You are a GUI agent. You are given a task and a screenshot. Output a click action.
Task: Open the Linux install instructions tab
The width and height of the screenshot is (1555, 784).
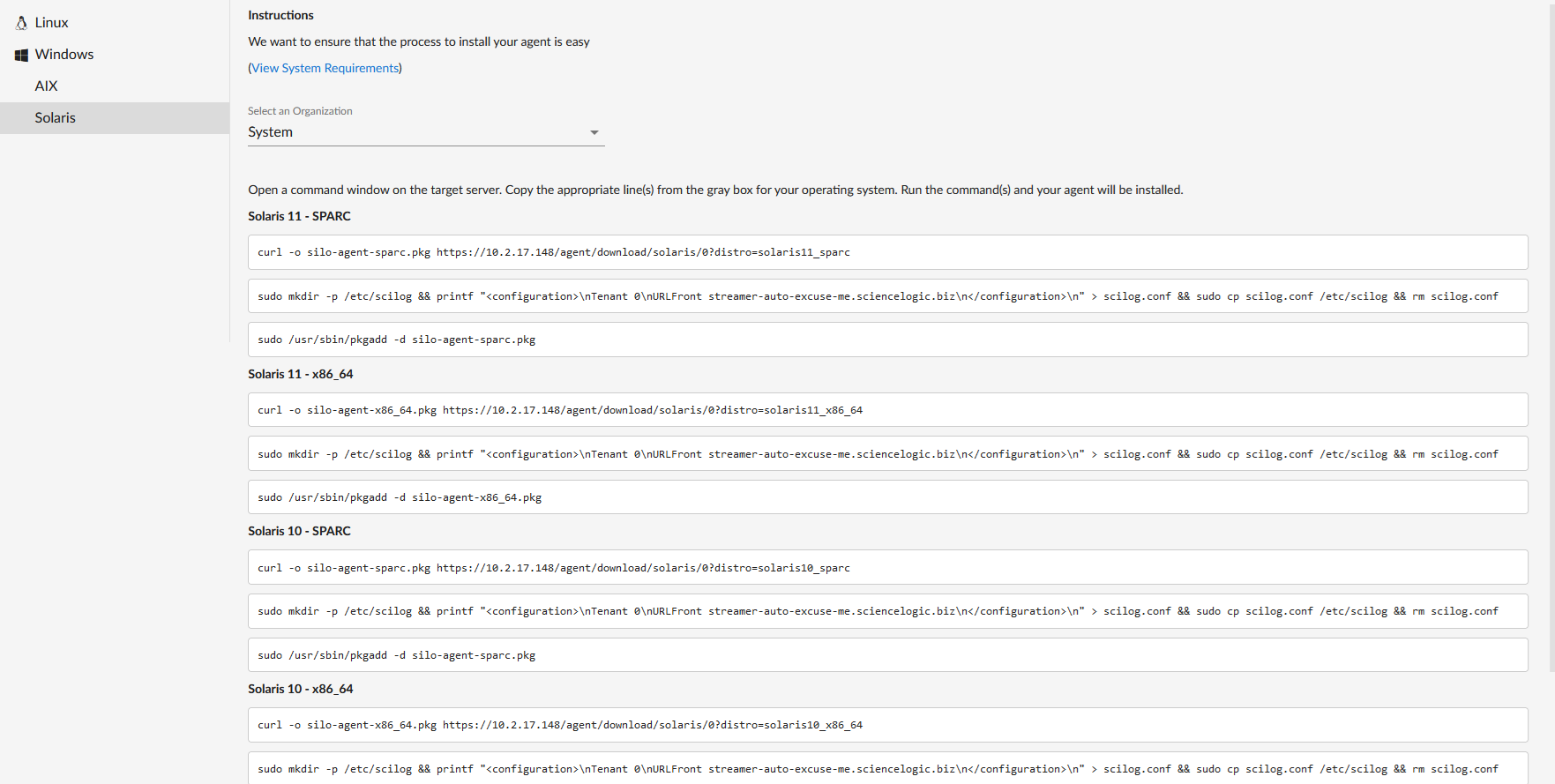51,23
